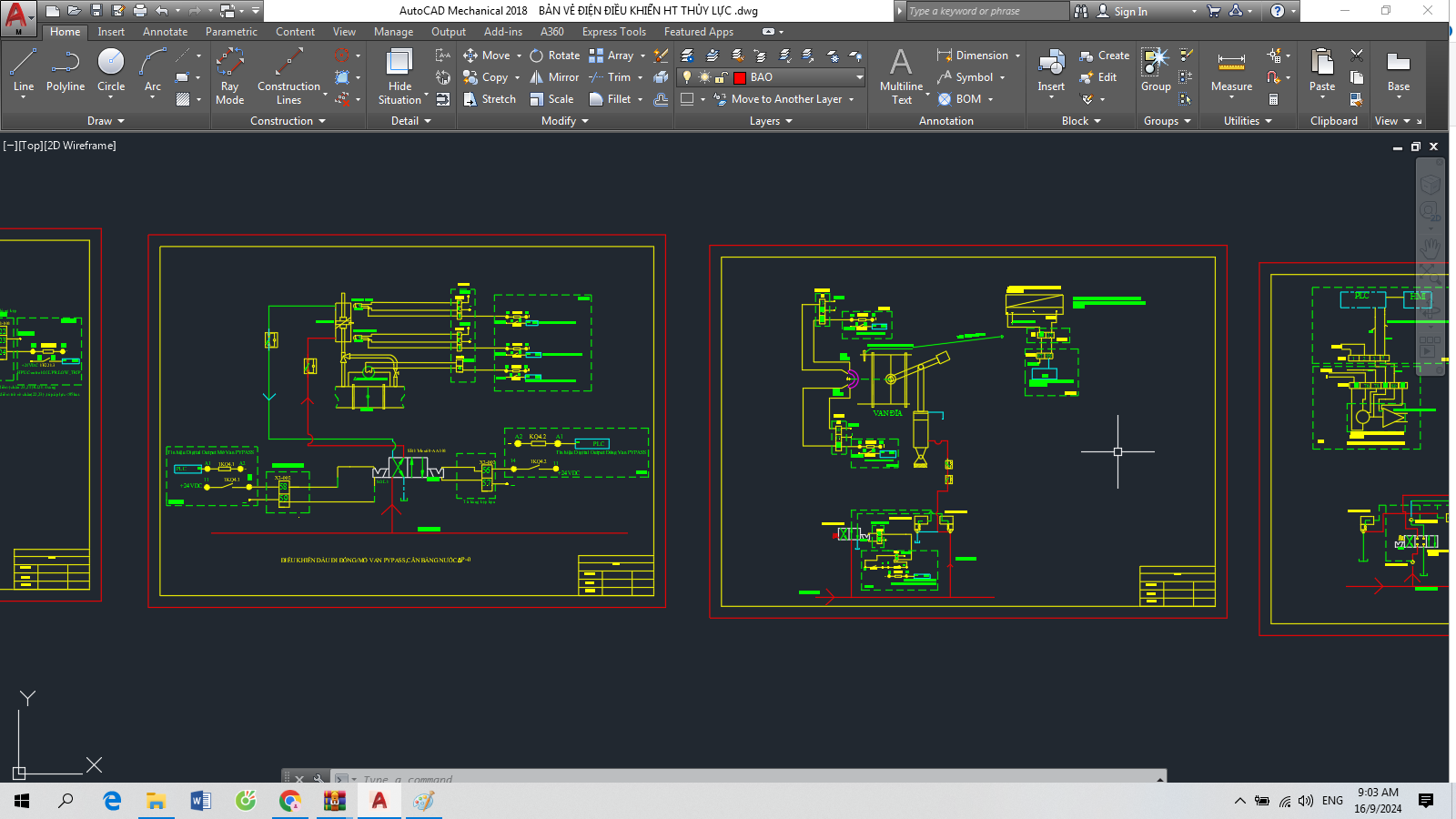Click the BOM button
The image size is (1456, 819).
960,99
